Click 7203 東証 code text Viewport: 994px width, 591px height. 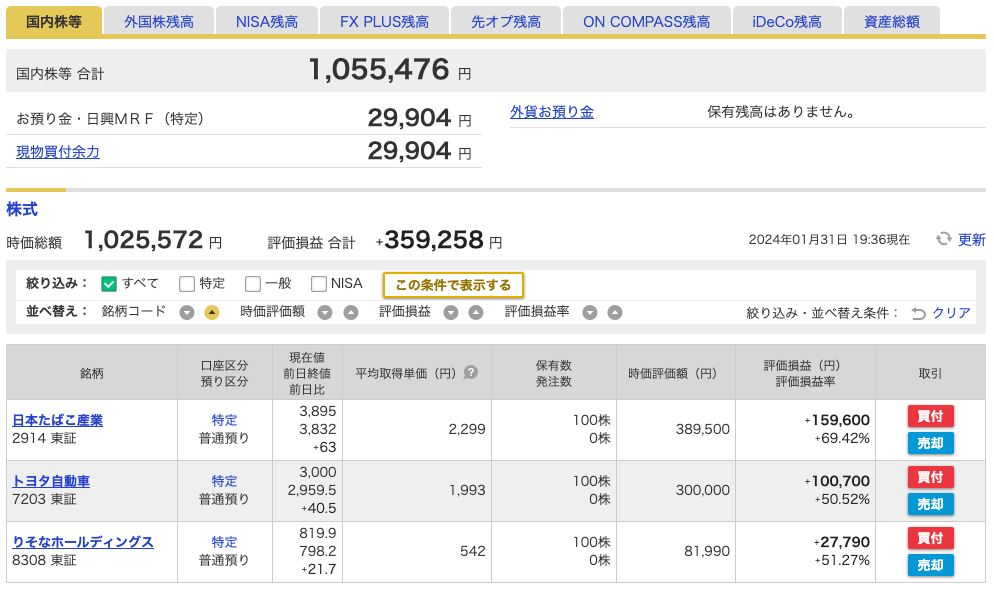click(x=44, y=499)
